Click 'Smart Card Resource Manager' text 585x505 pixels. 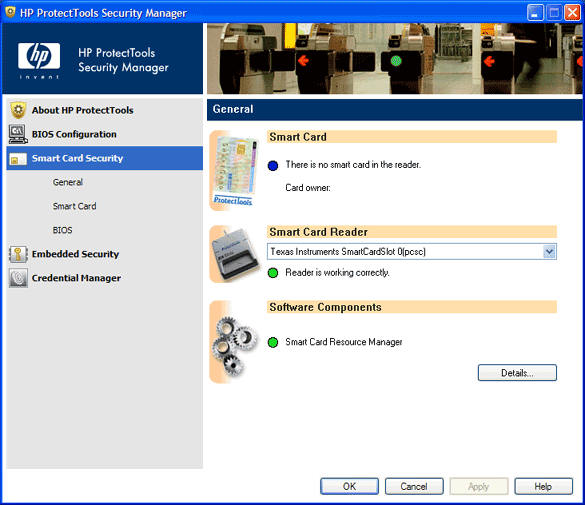click(344, 342)
